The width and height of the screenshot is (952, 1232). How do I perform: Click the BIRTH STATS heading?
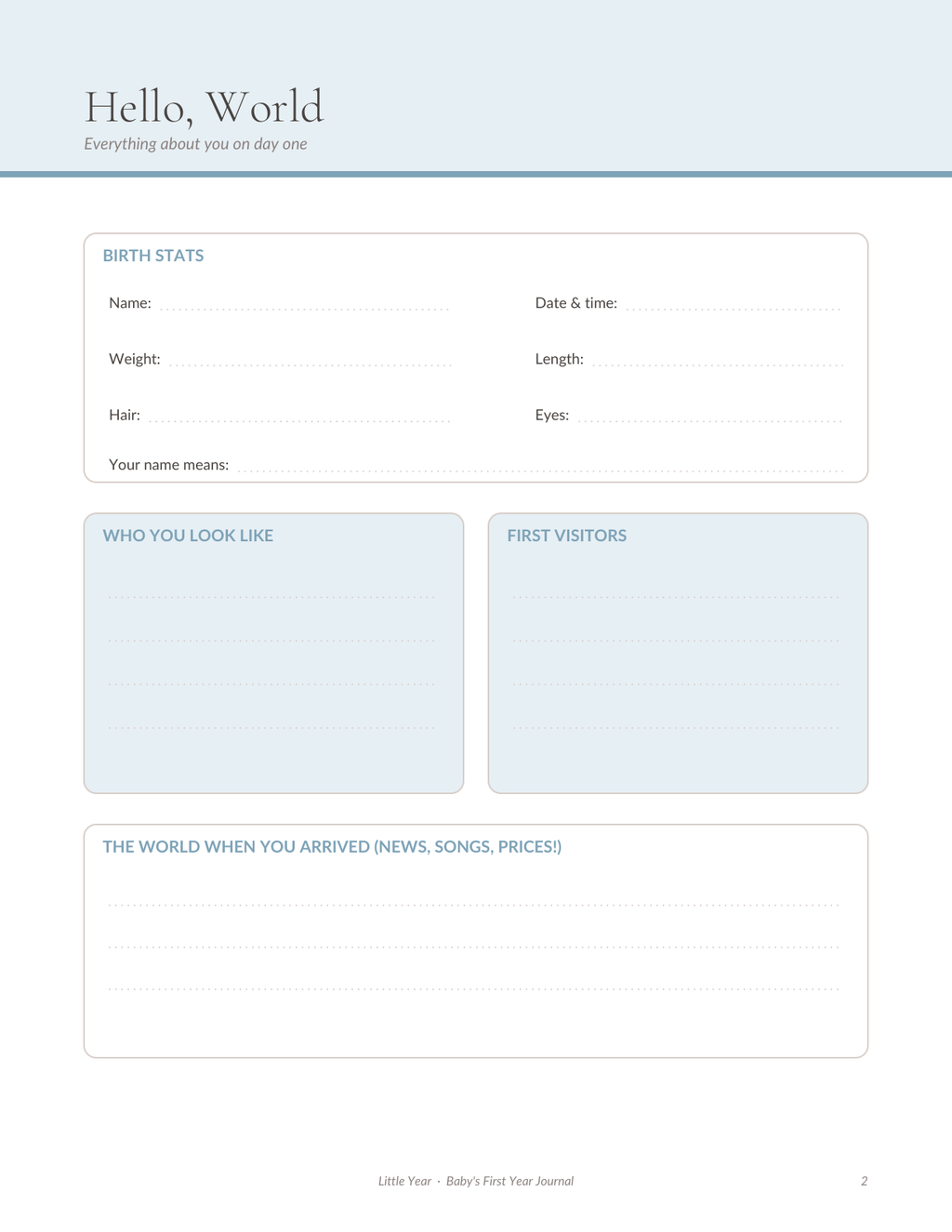tap(153, 256)
